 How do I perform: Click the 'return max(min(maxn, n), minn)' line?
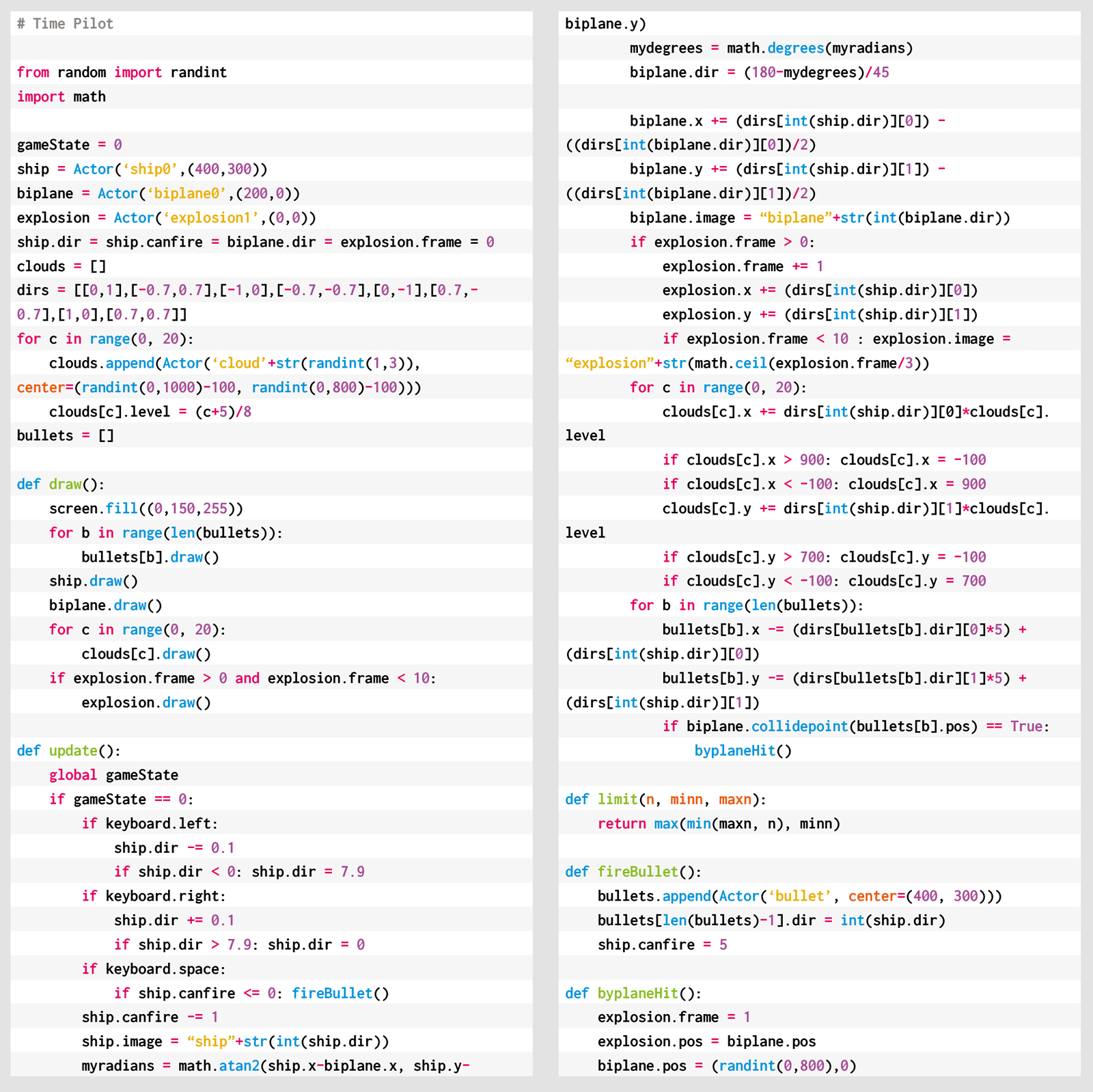pos(719,823)
